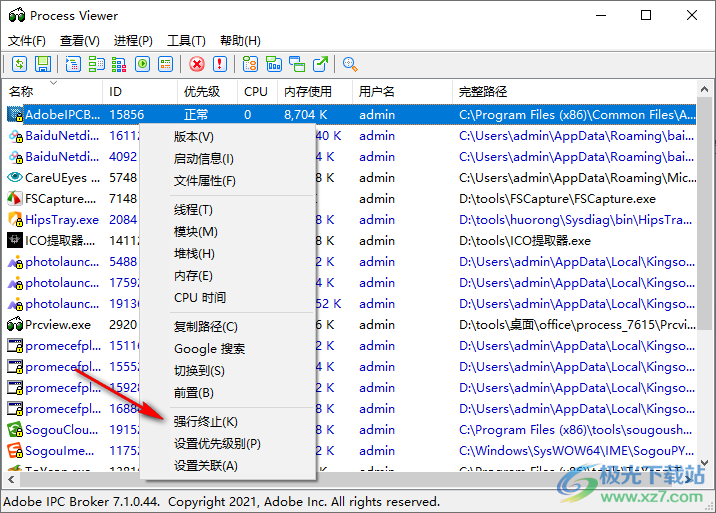The image size is (716, 513).
Task: Click the ICO提取器 process icon
Action: [15, 240]
